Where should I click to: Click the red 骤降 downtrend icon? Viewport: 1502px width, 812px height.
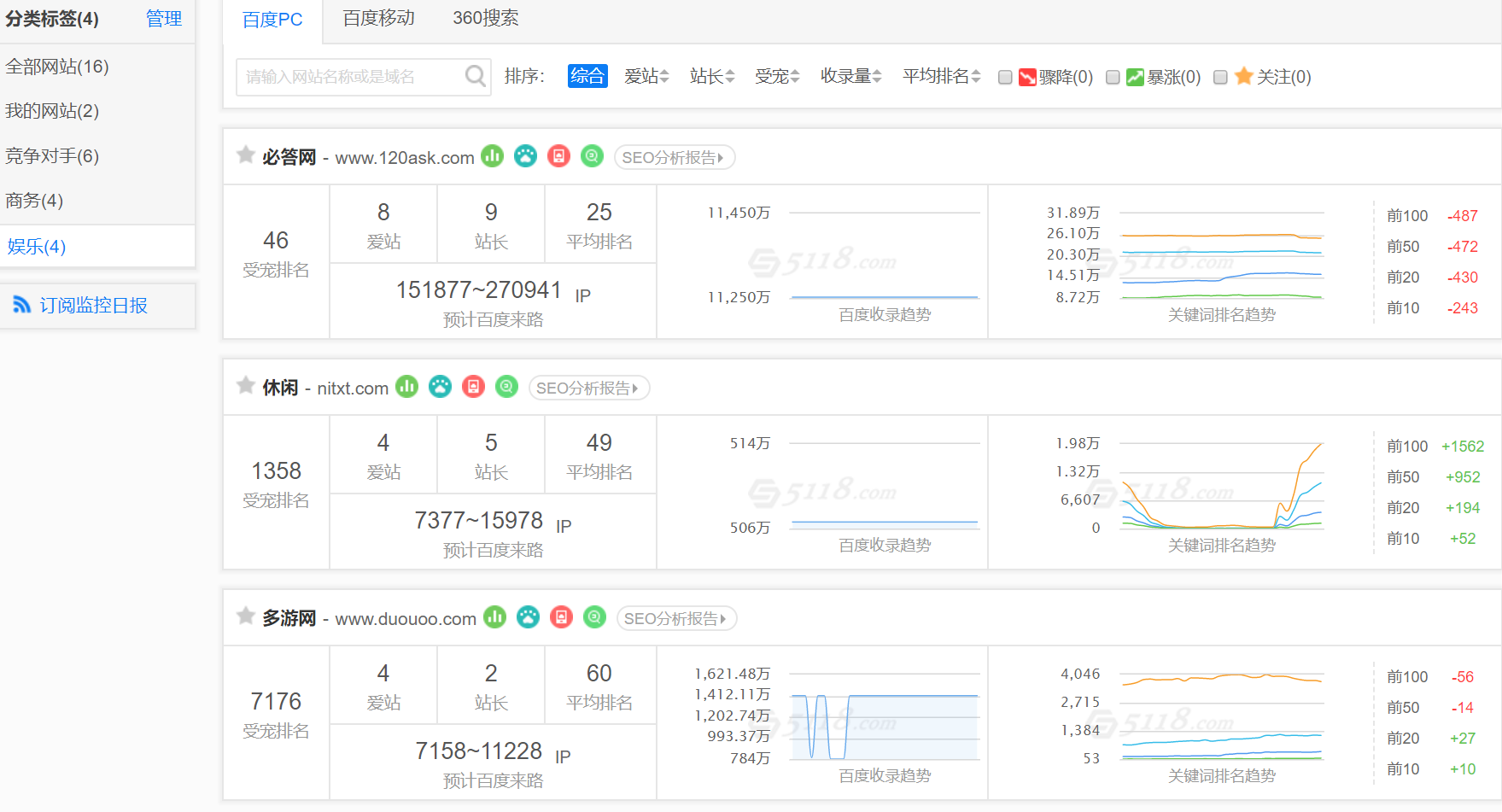1027,77
